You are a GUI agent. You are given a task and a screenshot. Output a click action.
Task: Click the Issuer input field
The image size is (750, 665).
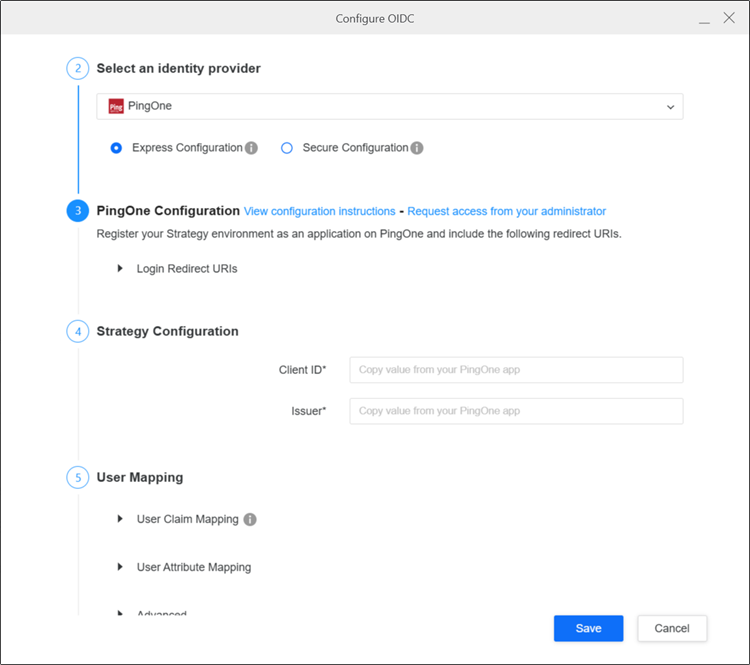tap(516, 411)
